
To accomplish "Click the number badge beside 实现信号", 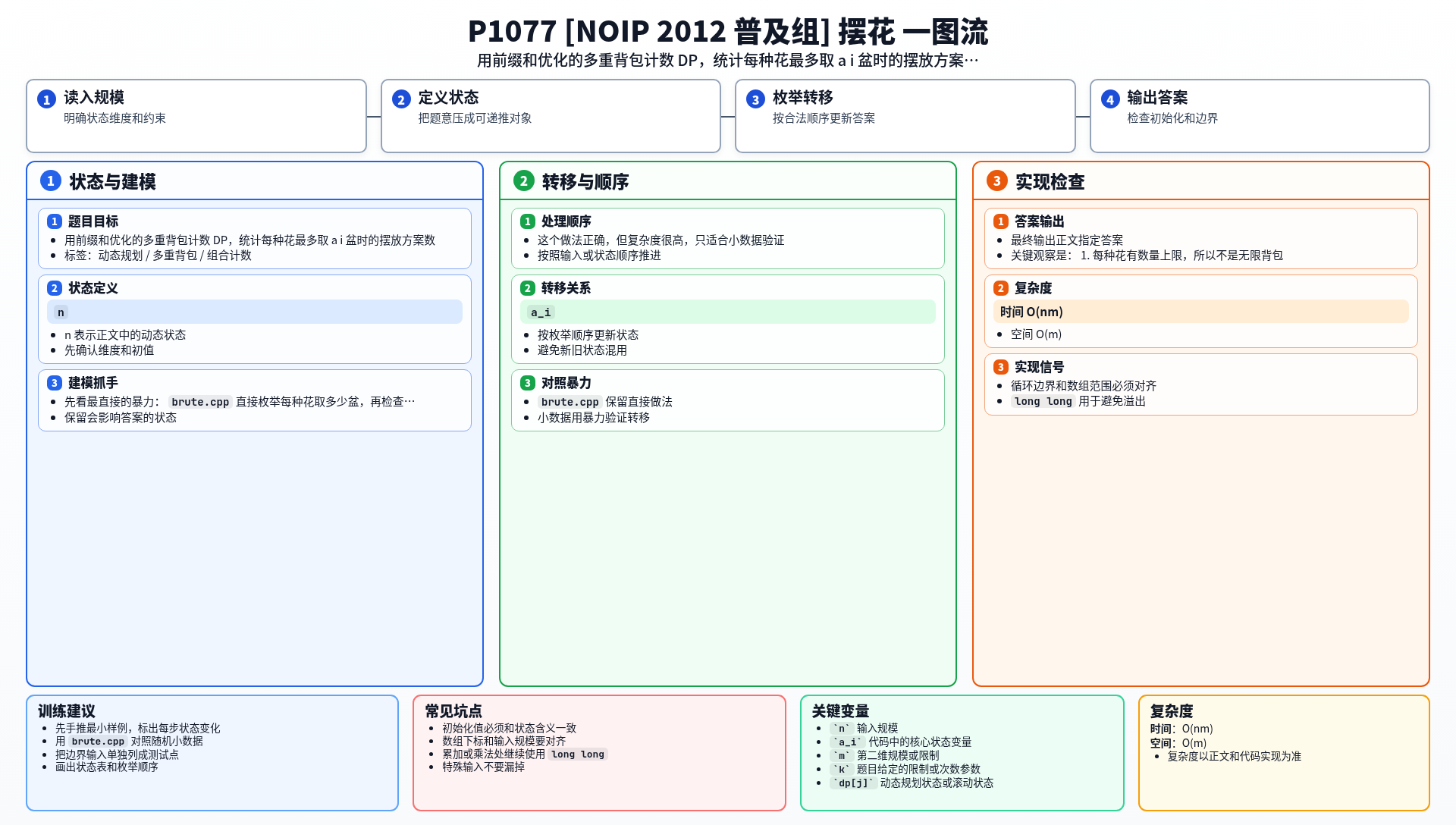I will pyautogui.click(x=1001, y=367).
